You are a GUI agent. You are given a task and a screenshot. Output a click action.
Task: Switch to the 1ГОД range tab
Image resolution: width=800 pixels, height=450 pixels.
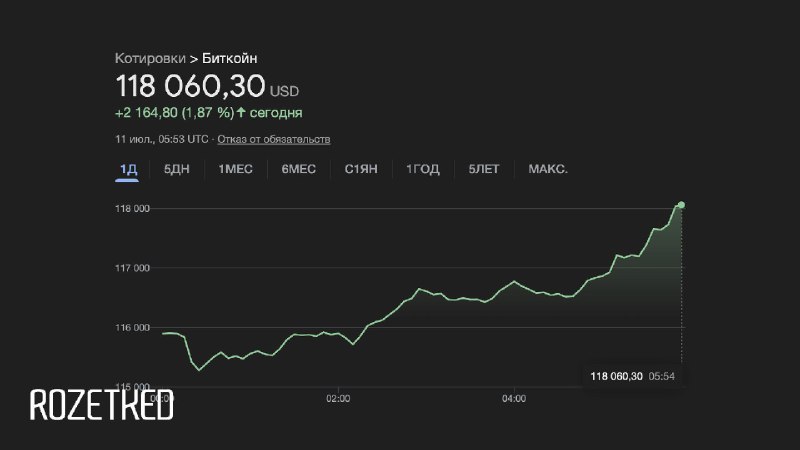pos(422,169)
